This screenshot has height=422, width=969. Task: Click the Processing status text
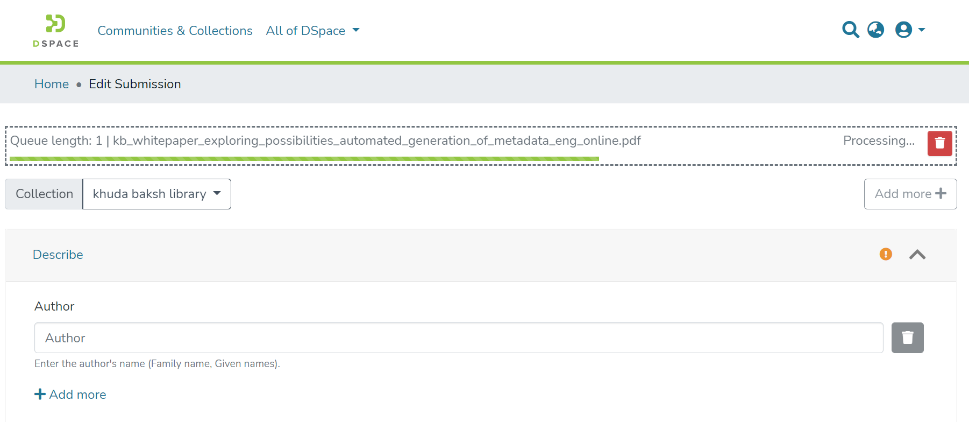coord(878,141)
